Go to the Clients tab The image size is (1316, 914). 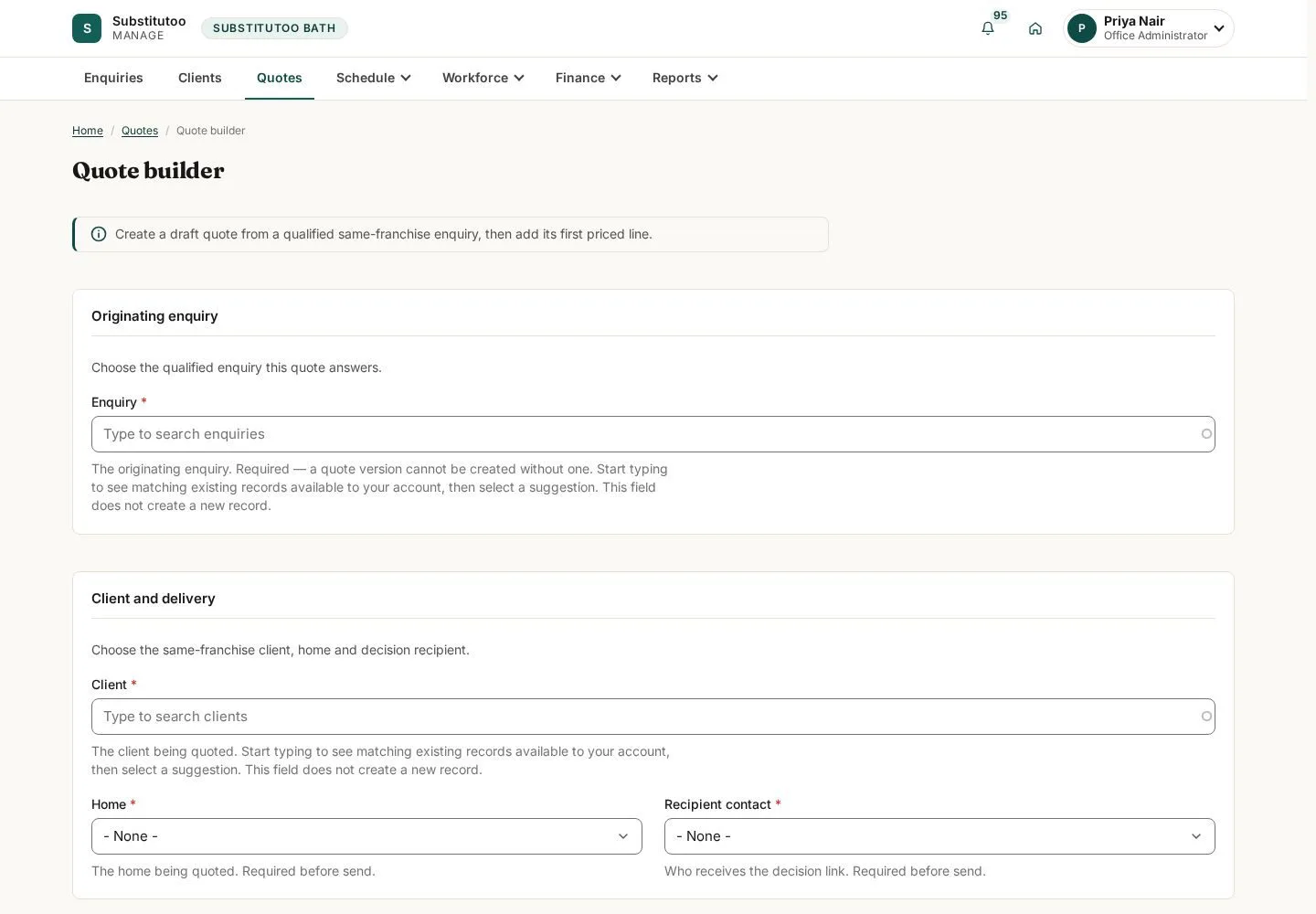point(200,78)
